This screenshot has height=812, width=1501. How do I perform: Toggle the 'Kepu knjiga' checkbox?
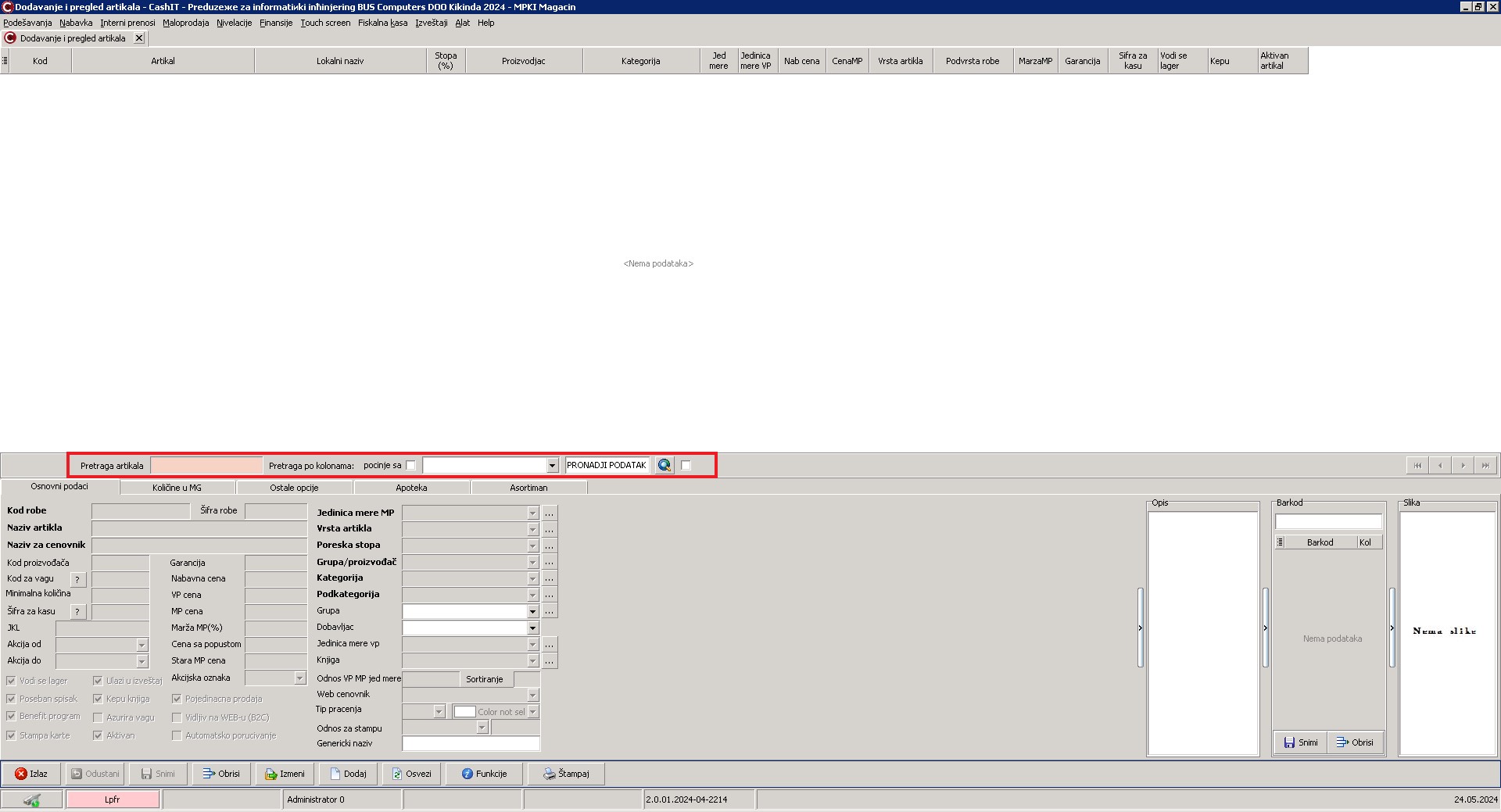click(98, 699)
